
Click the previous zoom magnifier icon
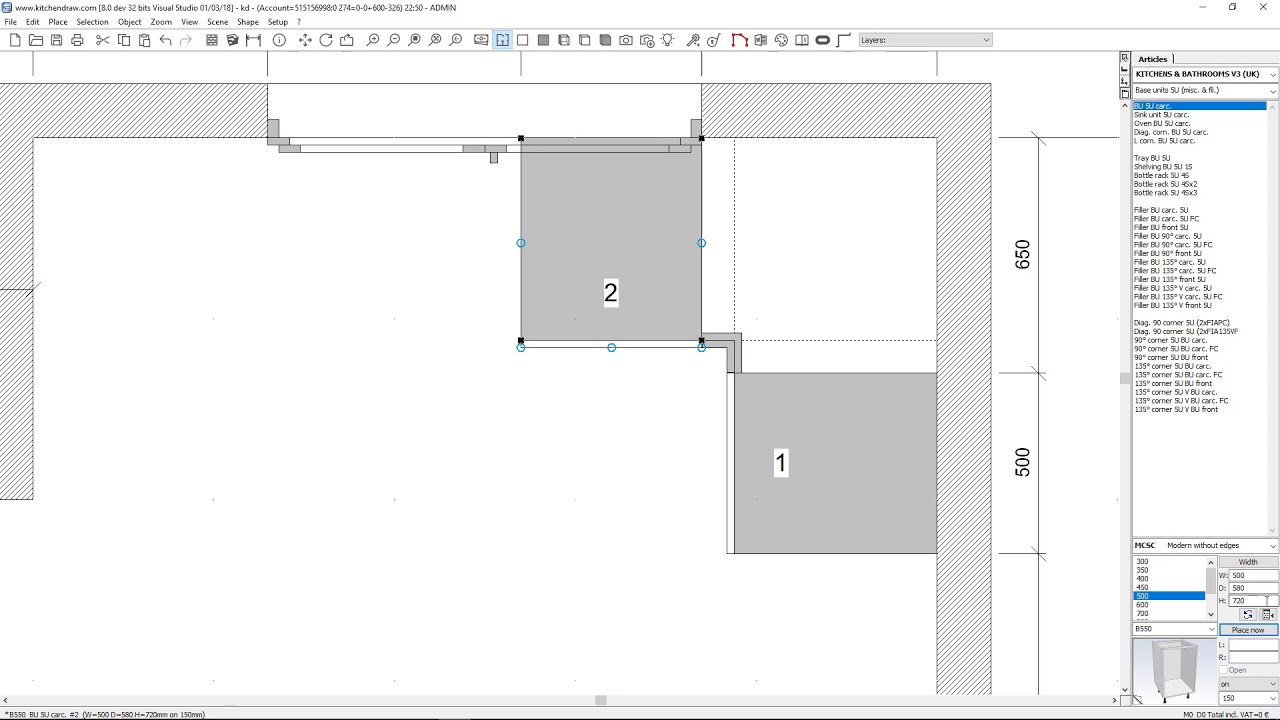456,40
